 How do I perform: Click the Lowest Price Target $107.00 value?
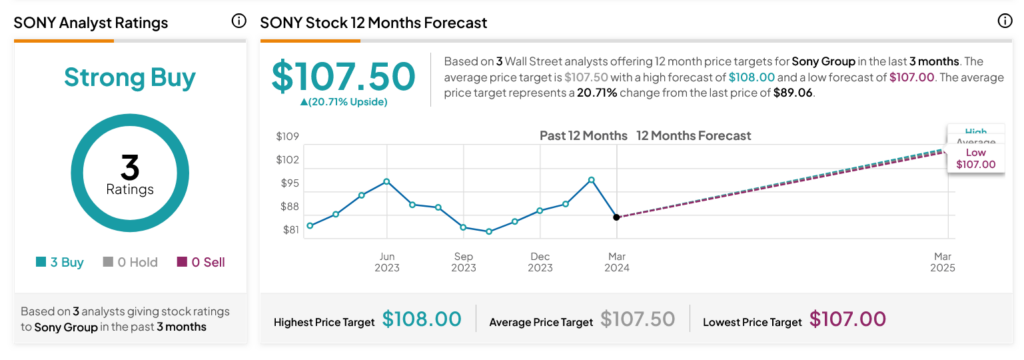848,320
